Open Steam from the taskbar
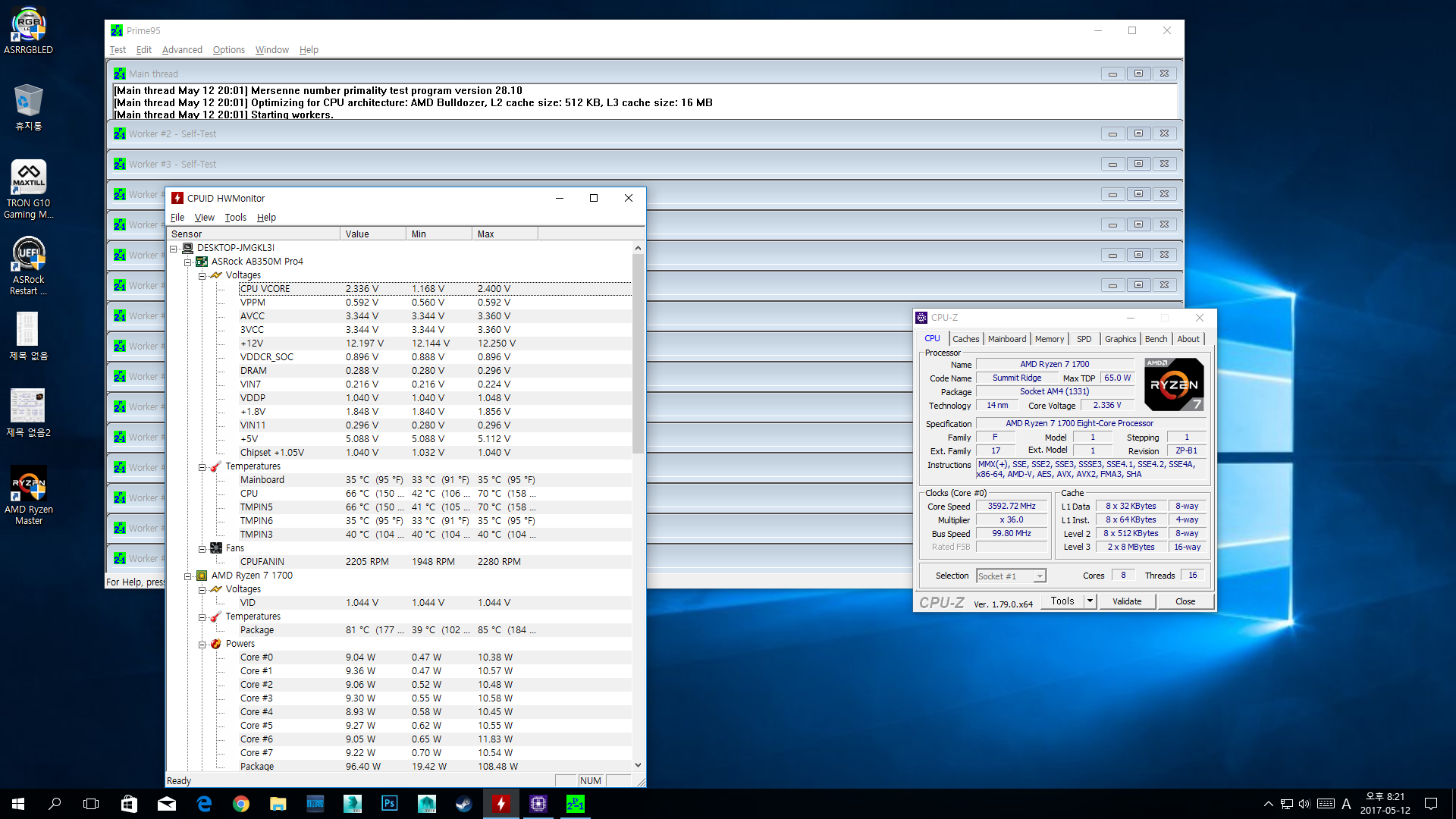 tap(464, 804)
